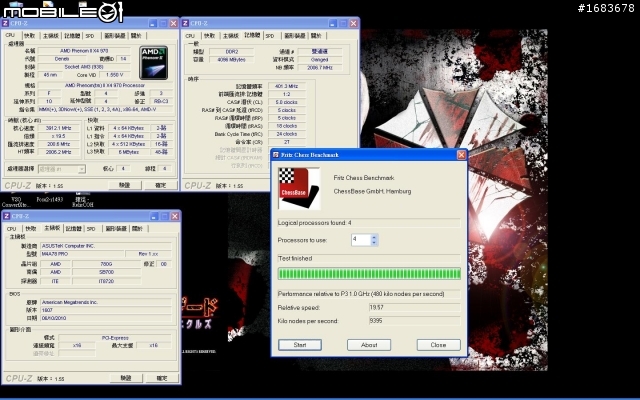Click the NB frequency value 2006.7 MHz
This screenshot has width=640, height=400.
320,67
